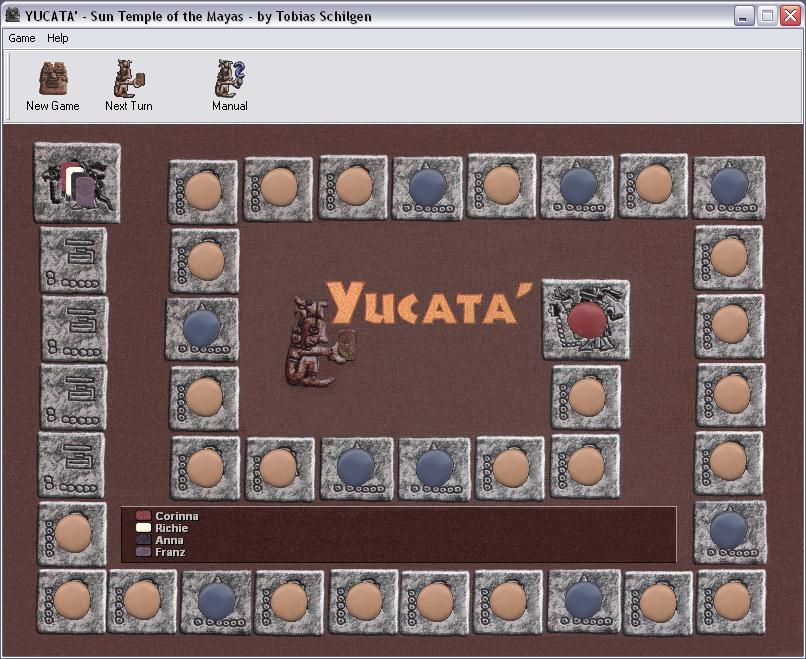The height and width of the screenshot is (659, 806).
Task: Select the player name Richie
Action: [172, 528]
